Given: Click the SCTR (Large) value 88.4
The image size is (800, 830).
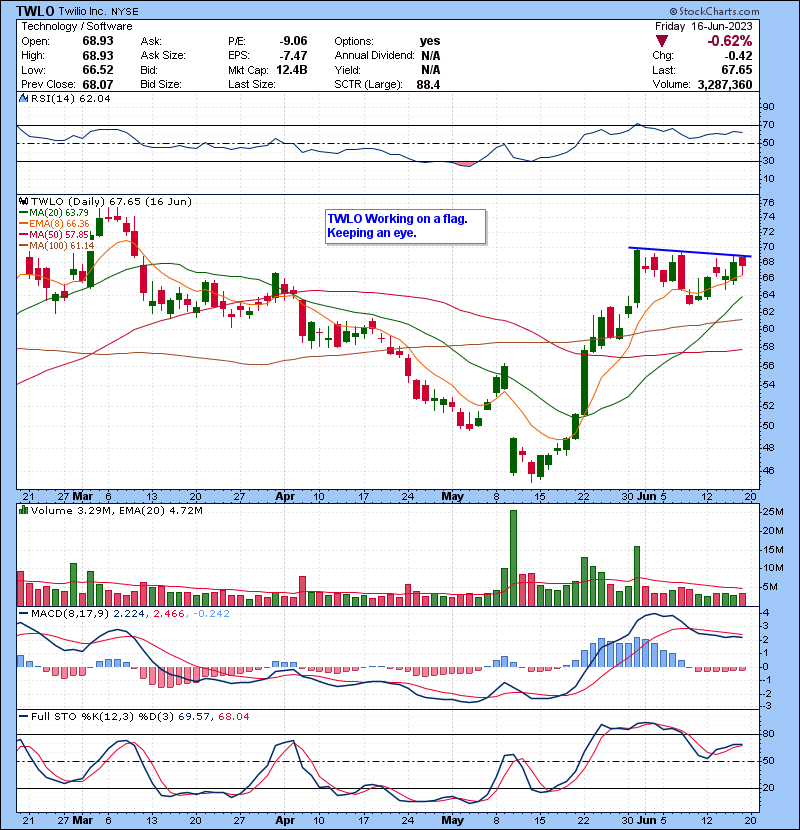Looking at the screenshot, I should (428, 85).
